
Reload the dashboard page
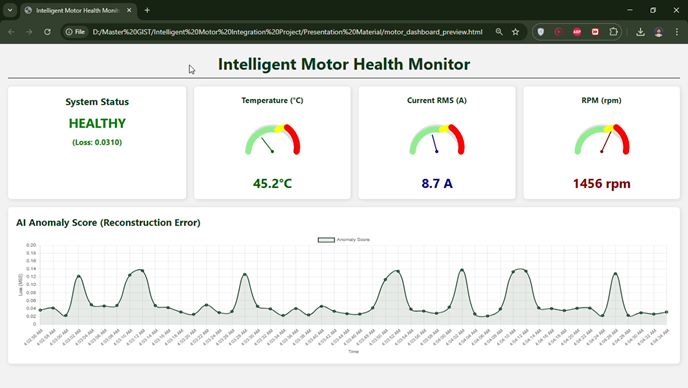pyautogui.click(x=47, y=32)
